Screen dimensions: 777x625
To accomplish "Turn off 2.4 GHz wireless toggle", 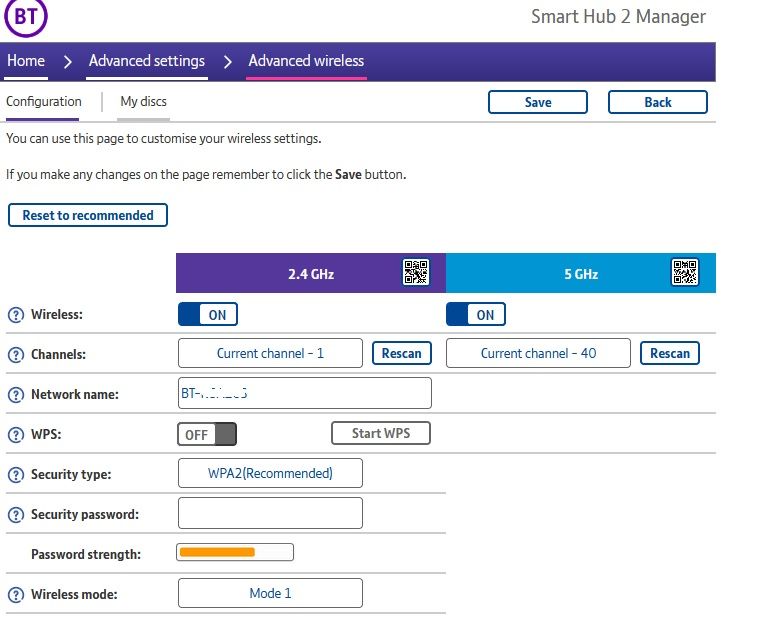I will coord(207,315).
